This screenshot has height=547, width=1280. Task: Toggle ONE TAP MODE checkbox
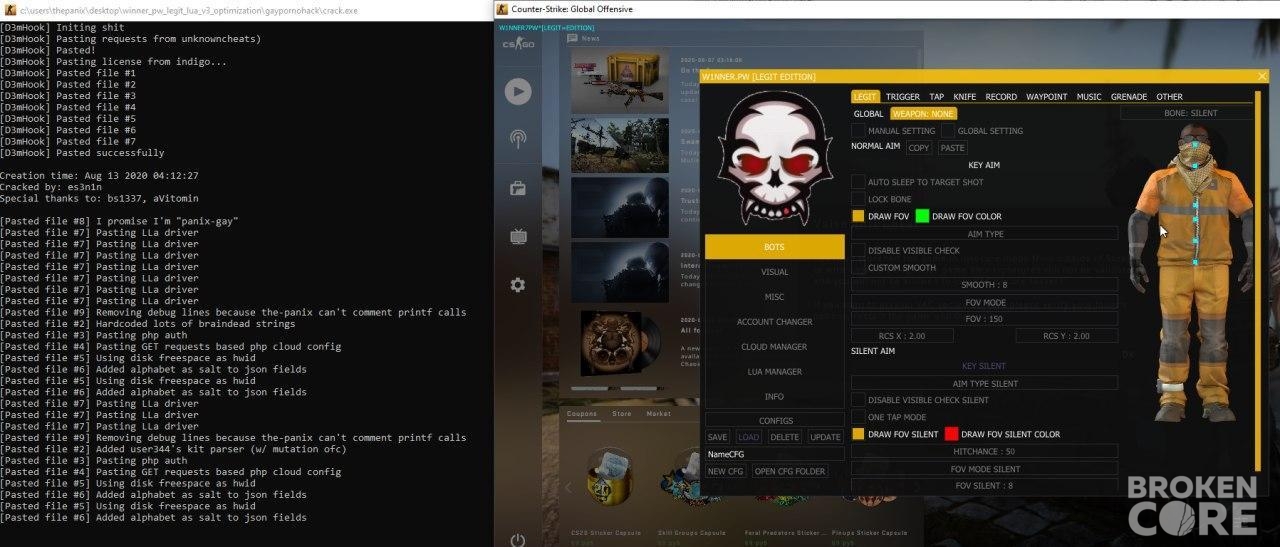(x=858, y=417)
